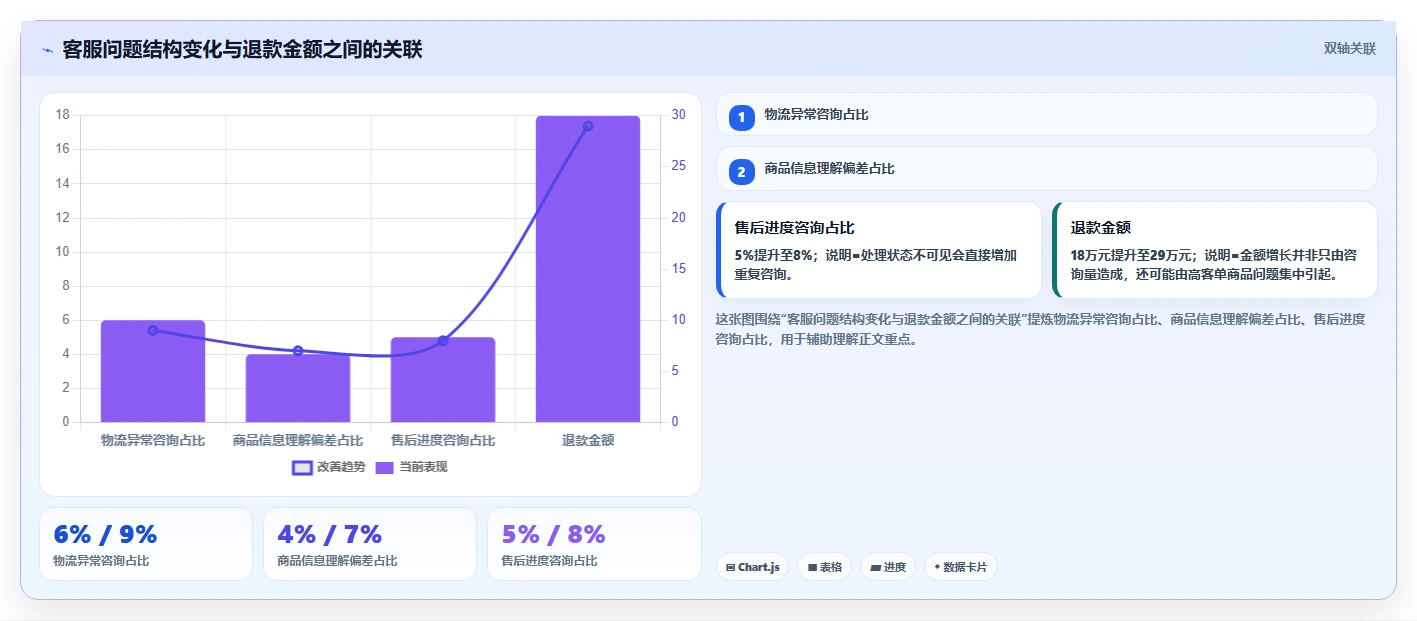Click the trend line point on 商品信息理解偏差占比
The height and width of the screenshot is (621, 1417).
[298, 351]
